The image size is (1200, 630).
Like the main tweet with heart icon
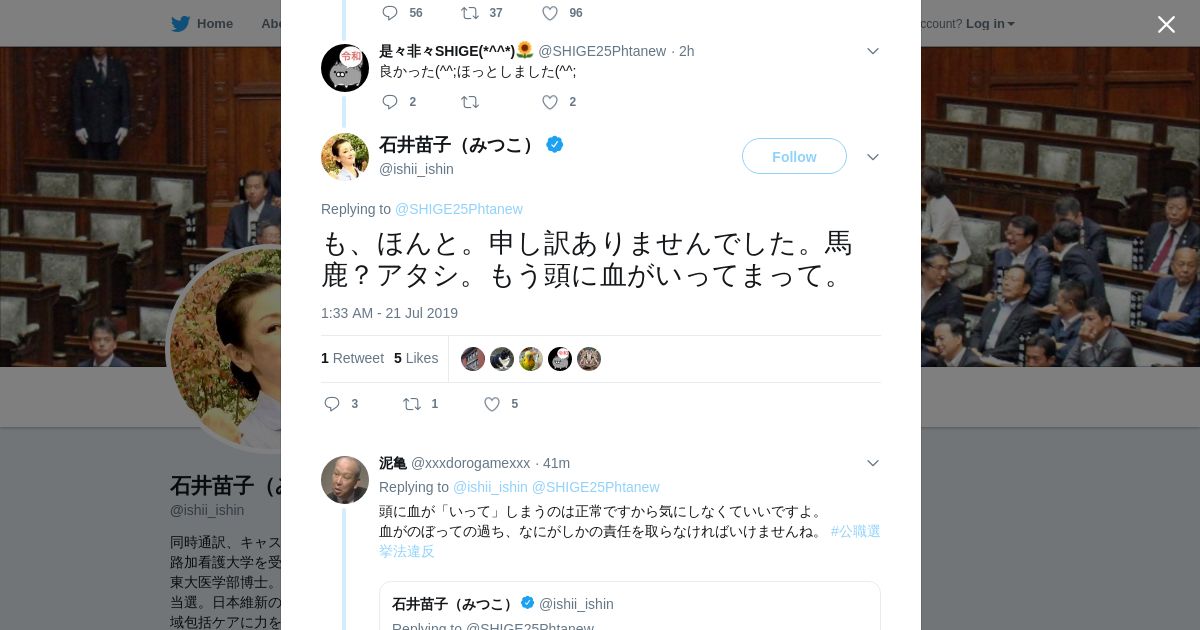[492, 404]
